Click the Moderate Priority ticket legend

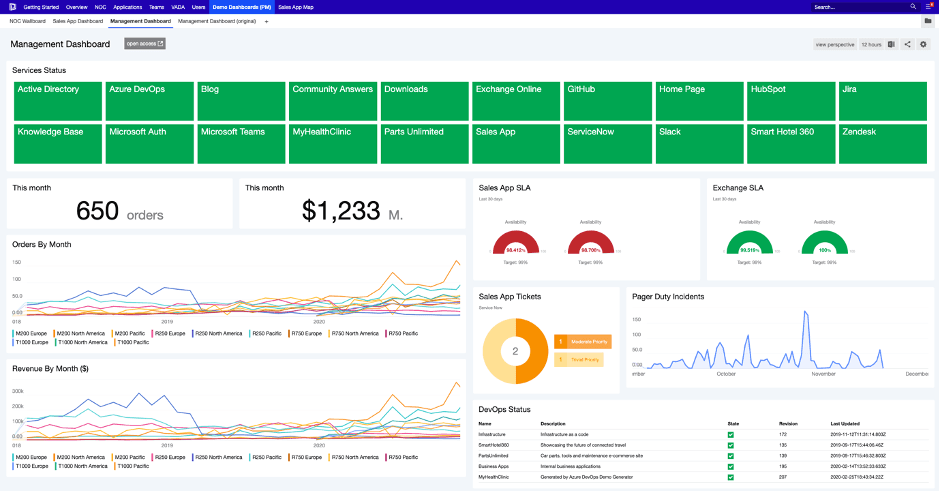tap(583, 342)
